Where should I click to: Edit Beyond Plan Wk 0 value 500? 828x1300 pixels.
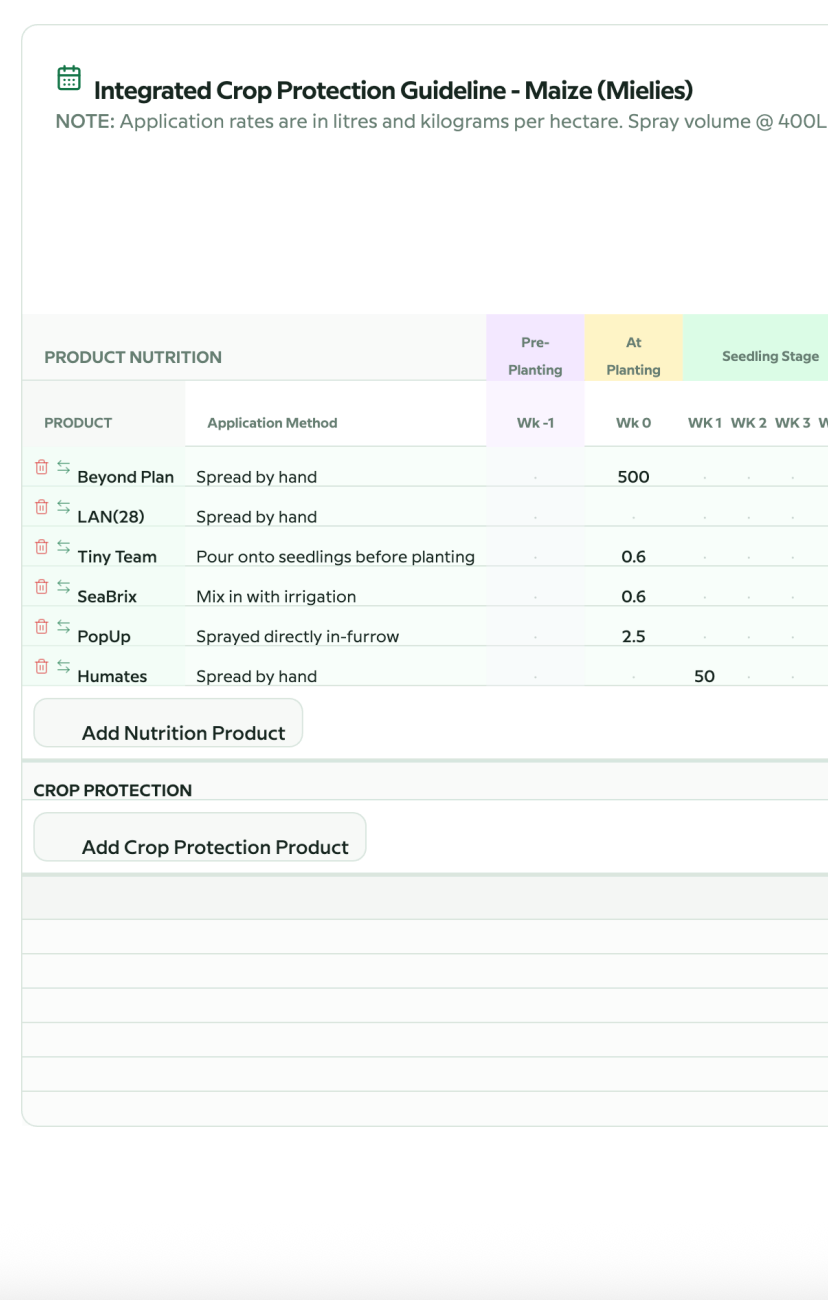(x=634, y=477)
